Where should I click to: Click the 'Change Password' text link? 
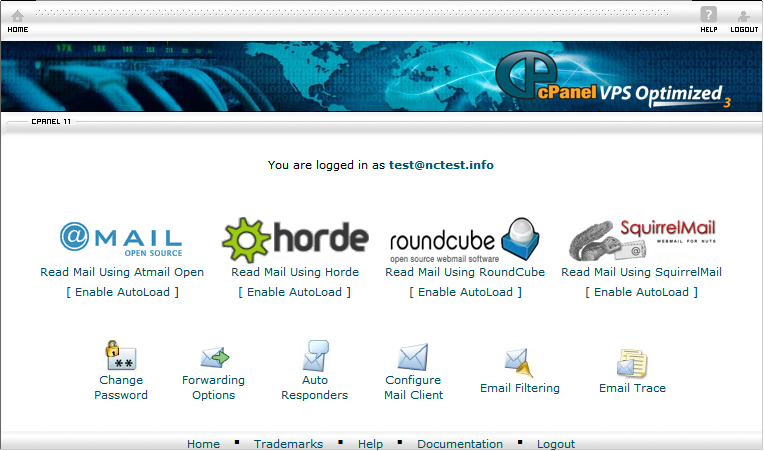pyautogui.click(x=121, y=388)
